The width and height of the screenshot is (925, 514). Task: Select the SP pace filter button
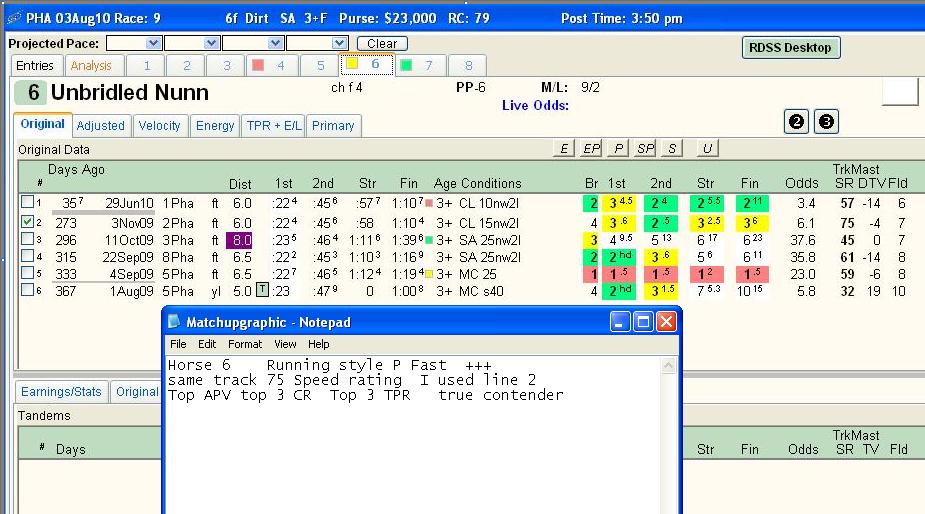click(x=645, y=149)
